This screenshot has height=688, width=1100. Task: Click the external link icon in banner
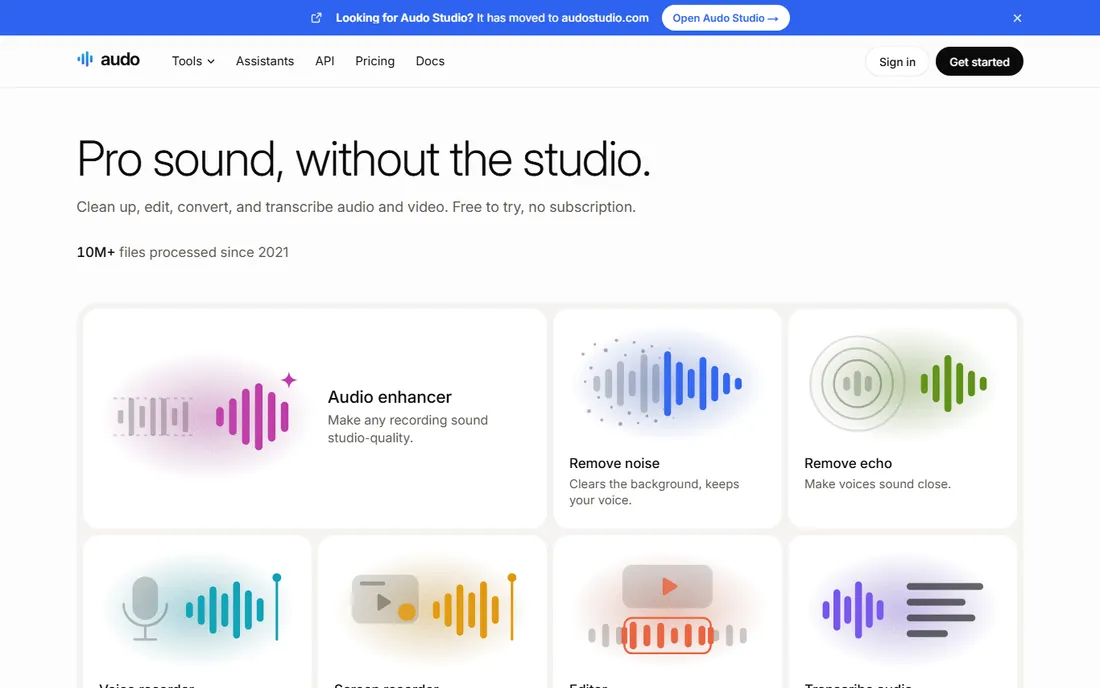pos(316,18)
